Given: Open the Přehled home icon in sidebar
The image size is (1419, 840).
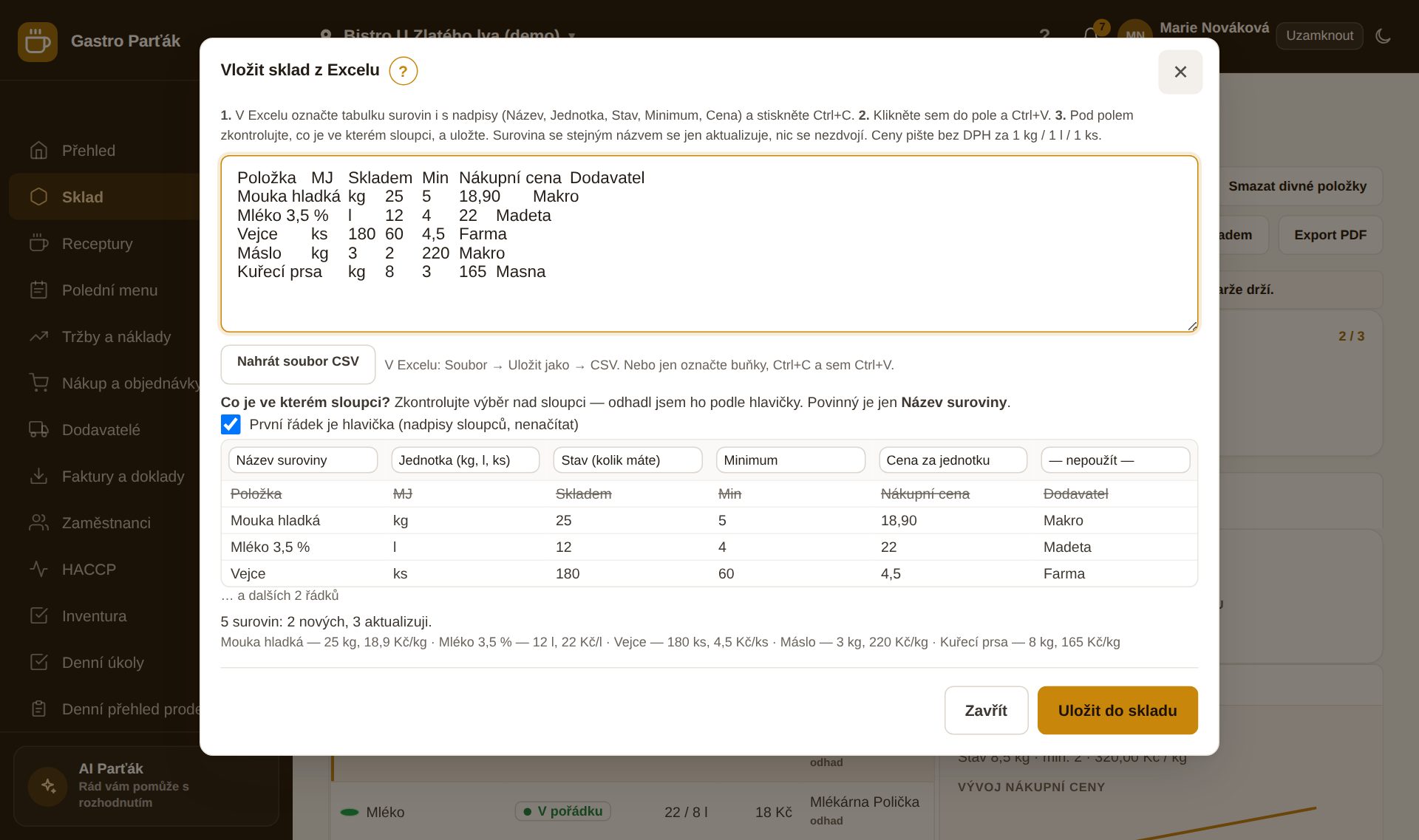Looking at the screenshot, I should [38, 151].
